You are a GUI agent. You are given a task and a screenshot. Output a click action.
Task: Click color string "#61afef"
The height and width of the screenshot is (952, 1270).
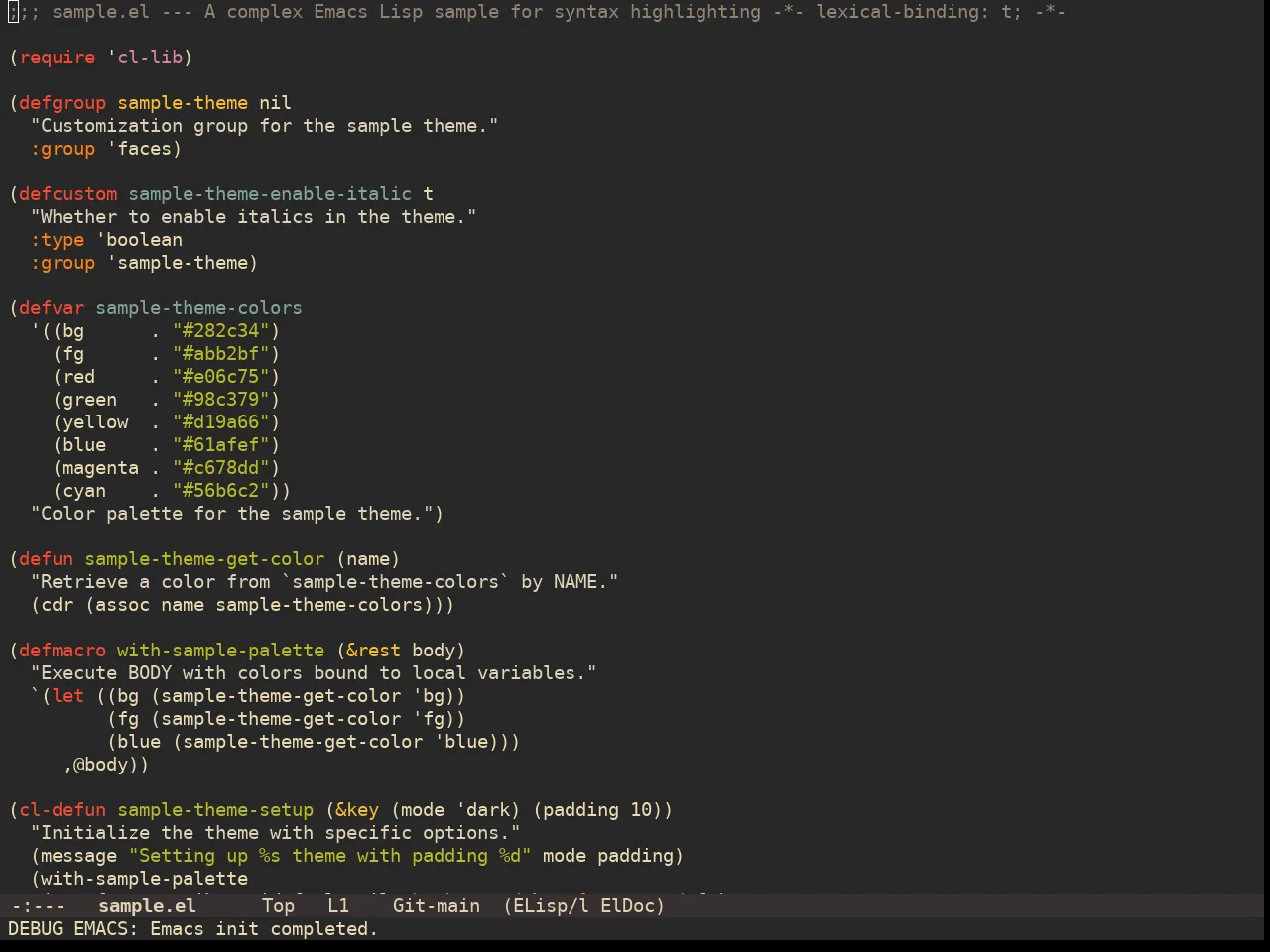pyautogui.click(x=220, y=445)
